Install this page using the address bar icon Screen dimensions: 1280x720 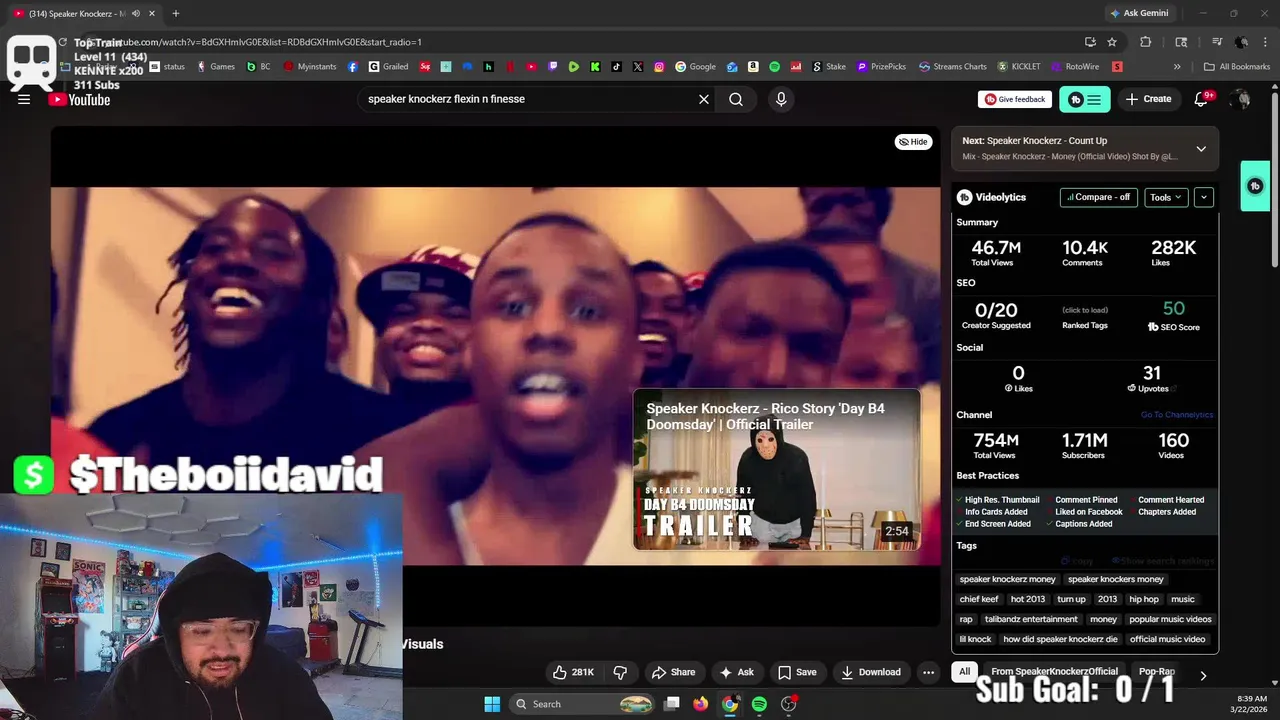1090,42
